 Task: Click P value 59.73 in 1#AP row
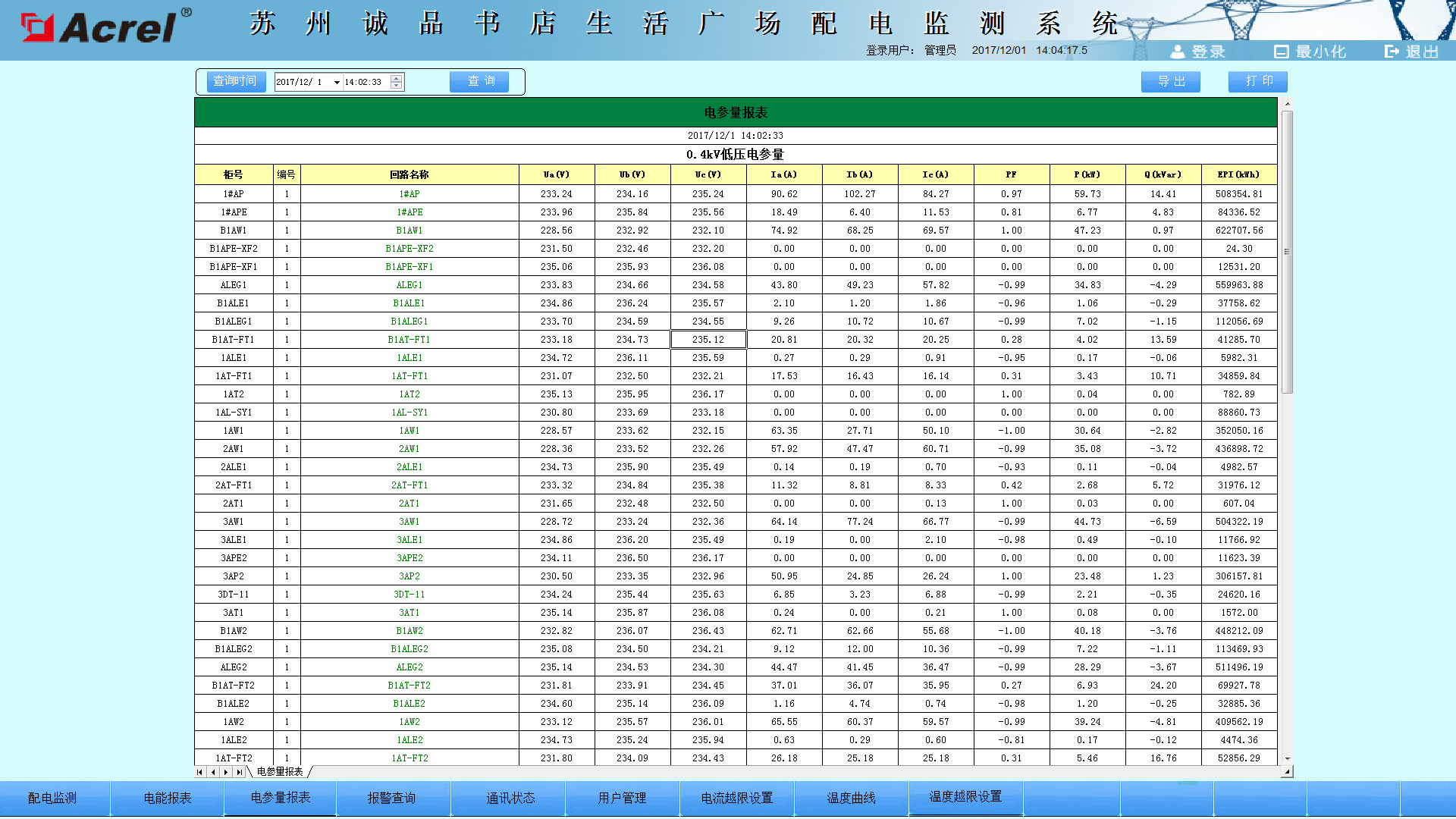[1087, 194]
